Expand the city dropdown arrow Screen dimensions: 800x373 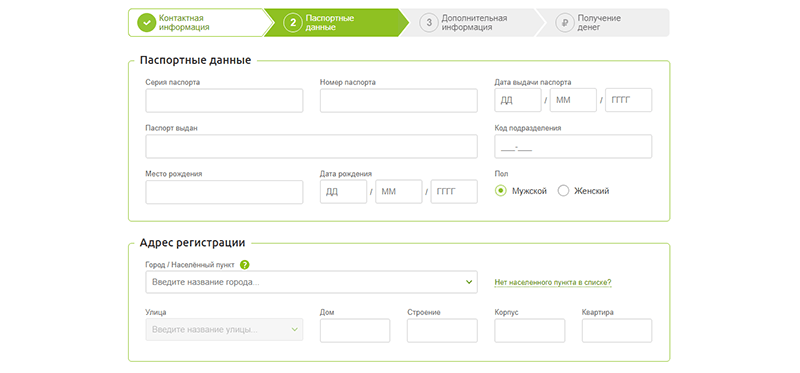(469, 282)
